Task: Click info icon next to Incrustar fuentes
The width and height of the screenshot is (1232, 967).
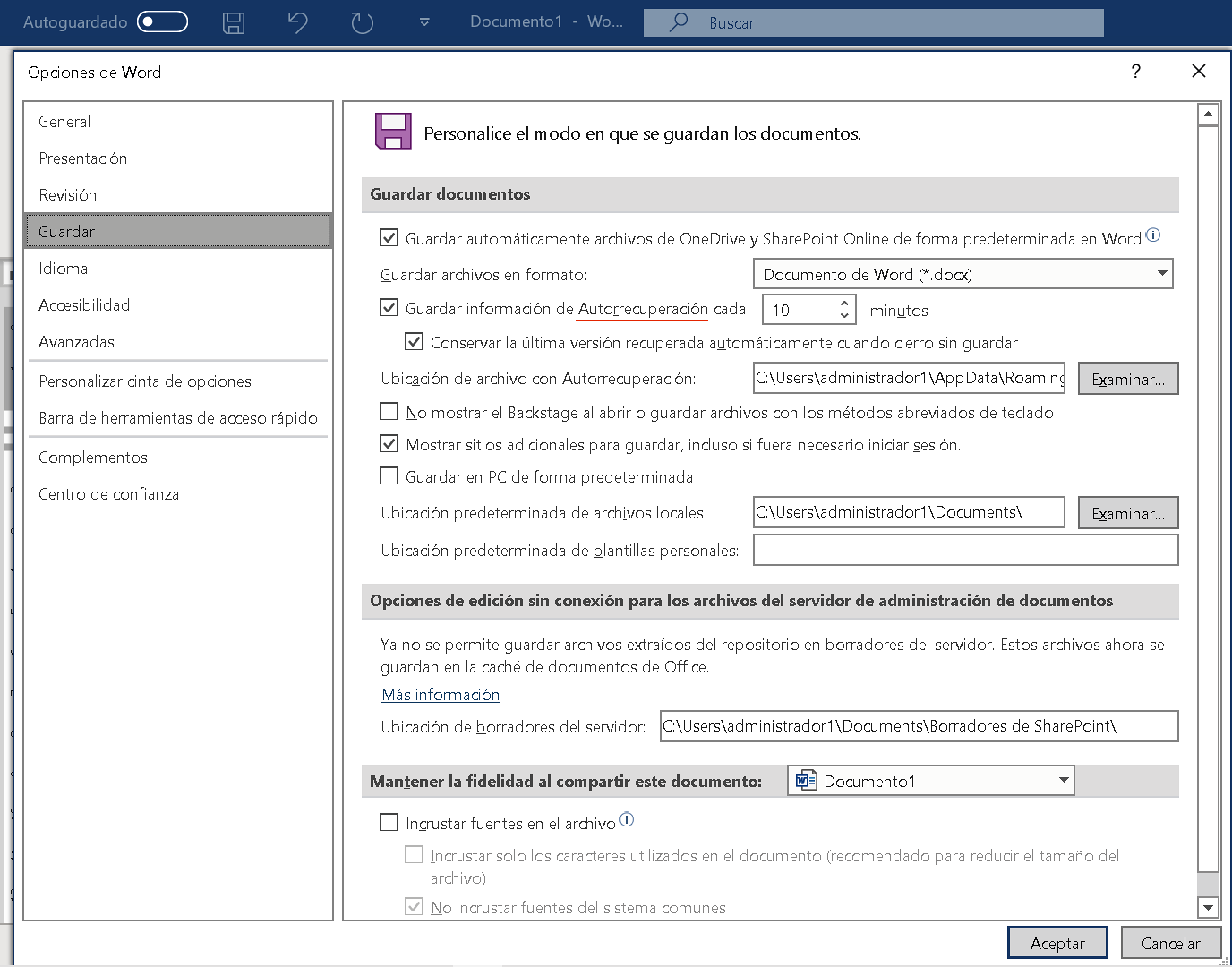Action: pyautogui.click(x=627, y=819)
